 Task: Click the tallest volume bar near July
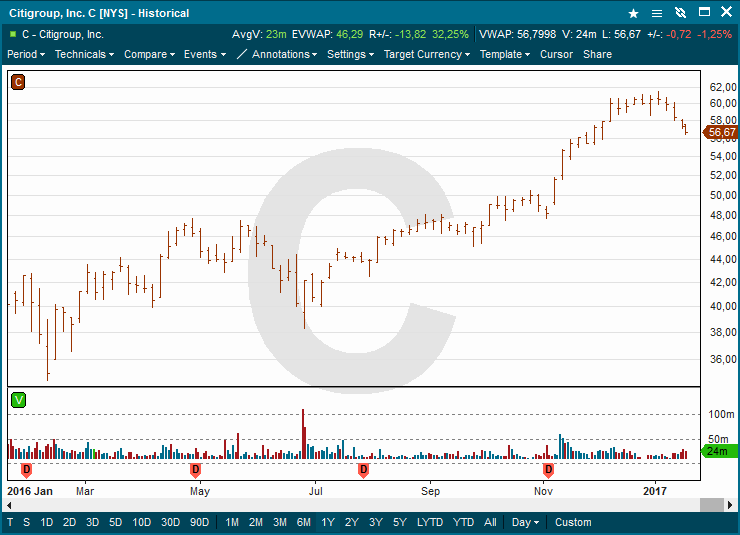[303, 434]
